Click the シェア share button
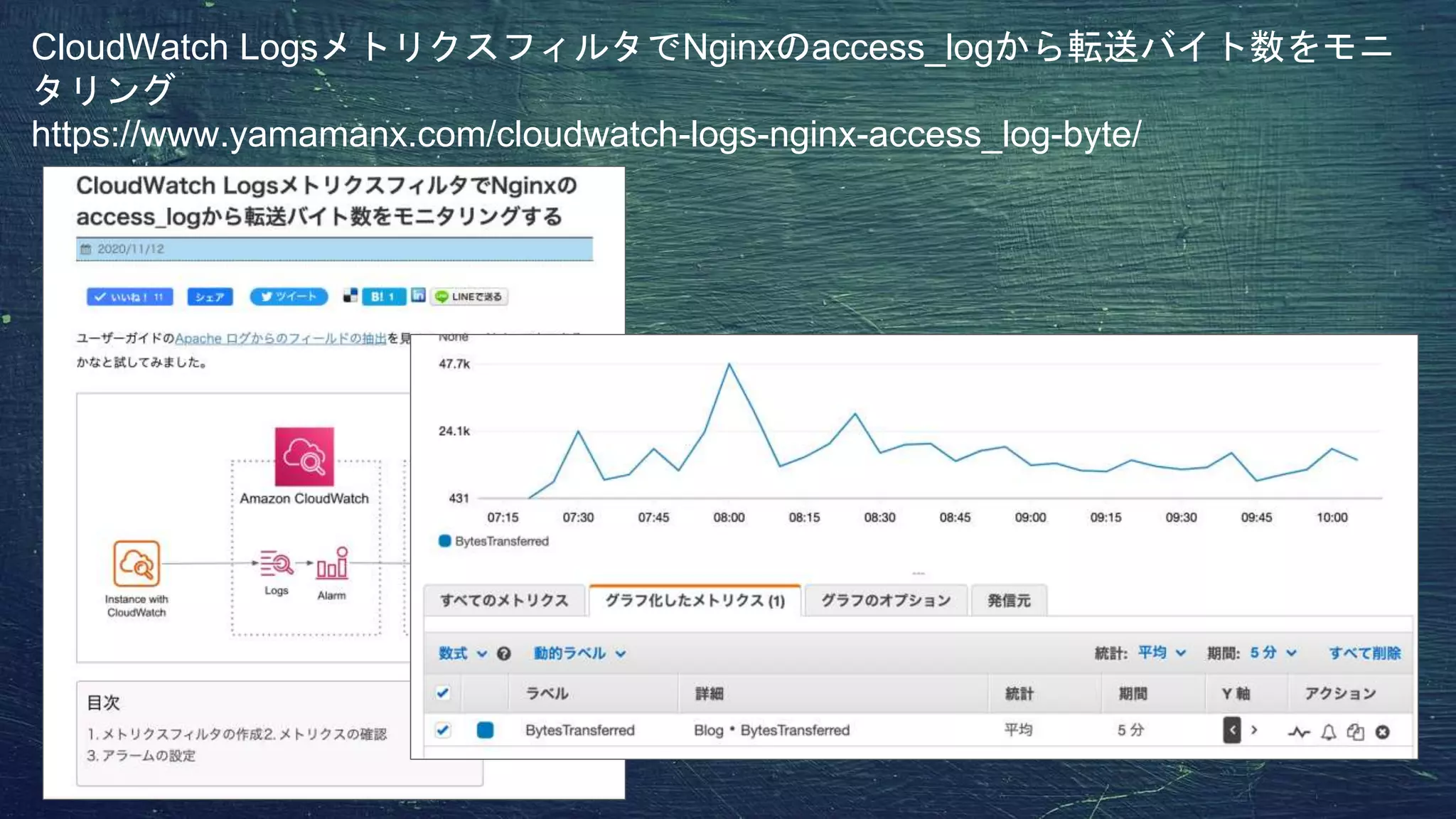The height and width of the screenshot is (819, 1456). (210, 296)
